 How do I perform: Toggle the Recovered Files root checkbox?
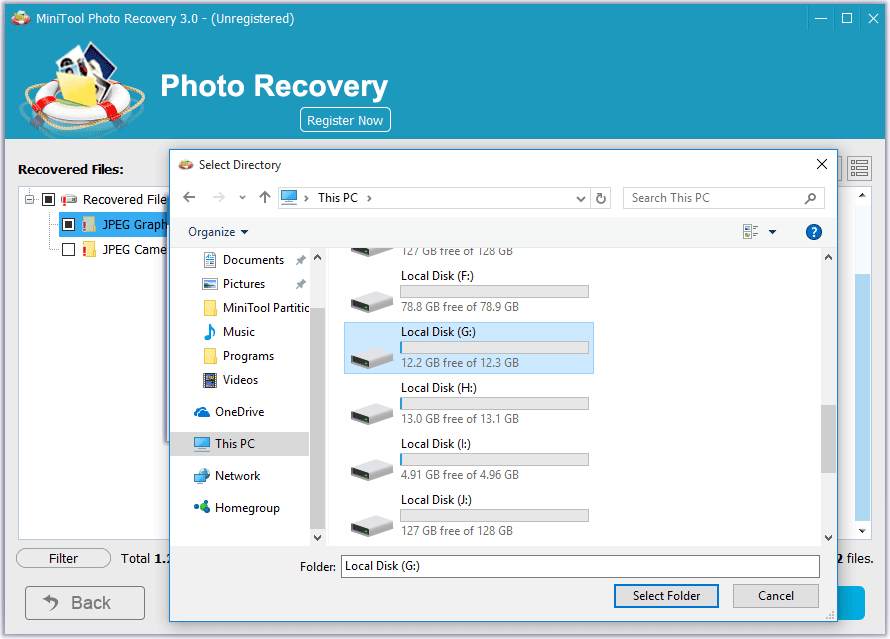point(49,200)
